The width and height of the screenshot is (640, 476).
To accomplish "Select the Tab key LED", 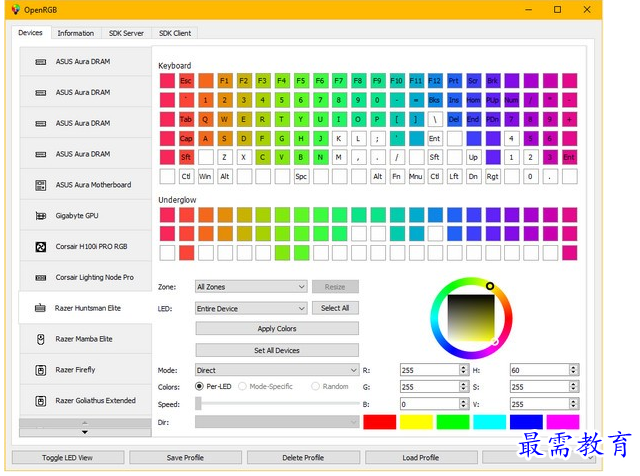I will (x=186, y=119).
